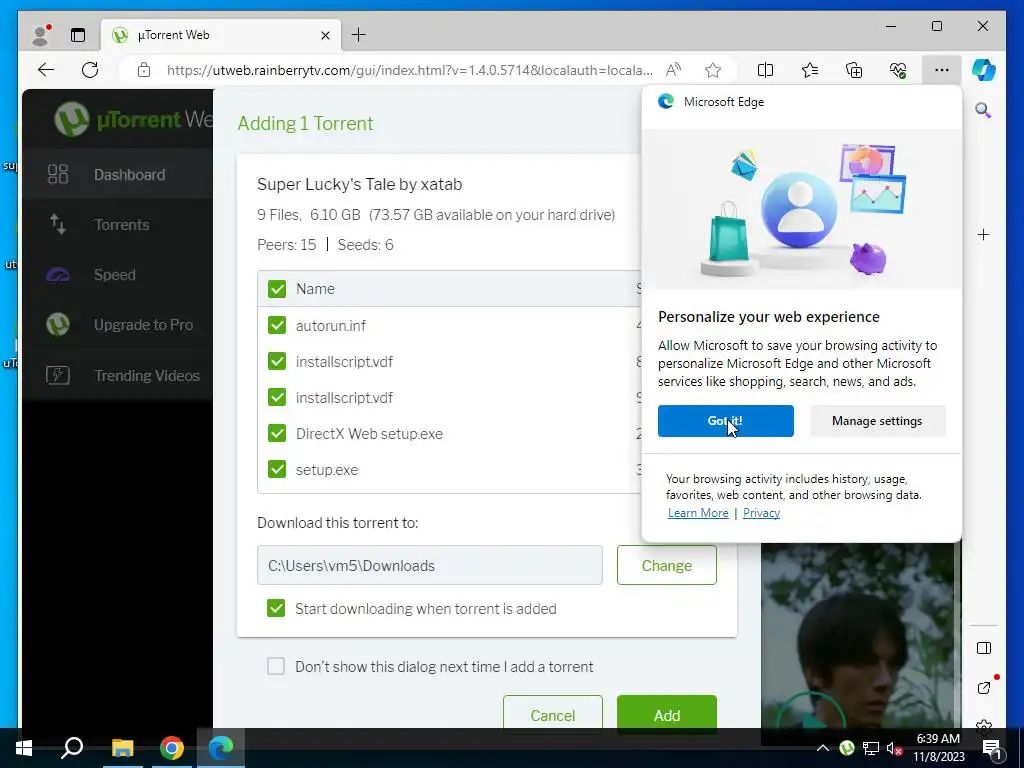Image resolution: width=1024 pixels, height=768 pixels.
Task: Click the µTorrent tray icon
Action: [846, 748]
